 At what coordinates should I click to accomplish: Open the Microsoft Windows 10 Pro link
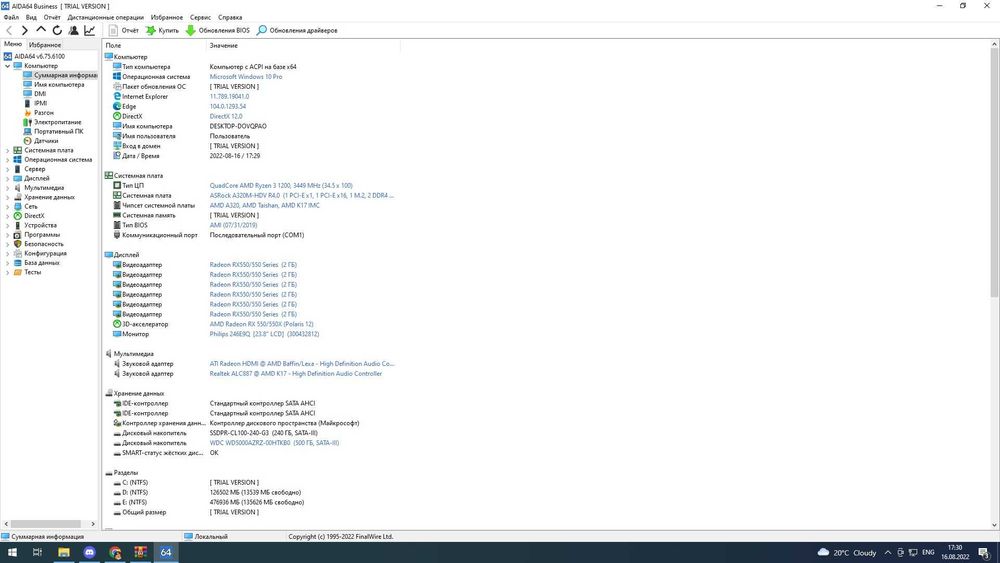tap(246, 77)
